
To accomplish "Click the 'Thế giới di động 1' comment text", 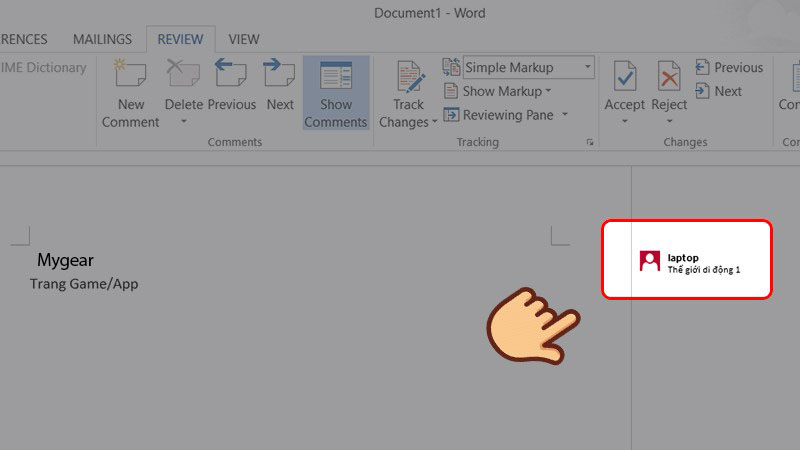I will click(x=704, y=270).
